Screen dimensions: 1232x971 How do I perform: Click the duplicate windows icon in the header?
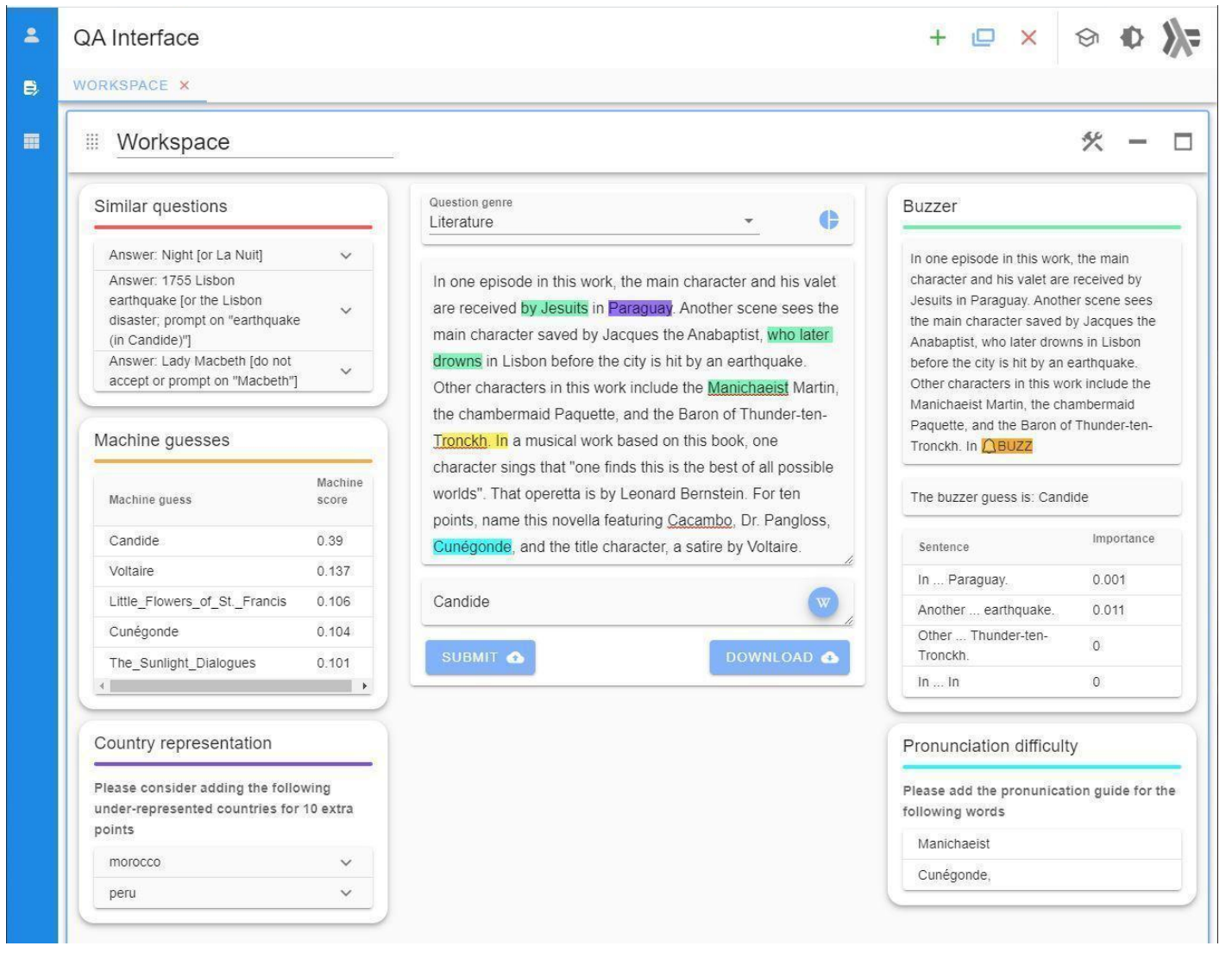[983, 38]
